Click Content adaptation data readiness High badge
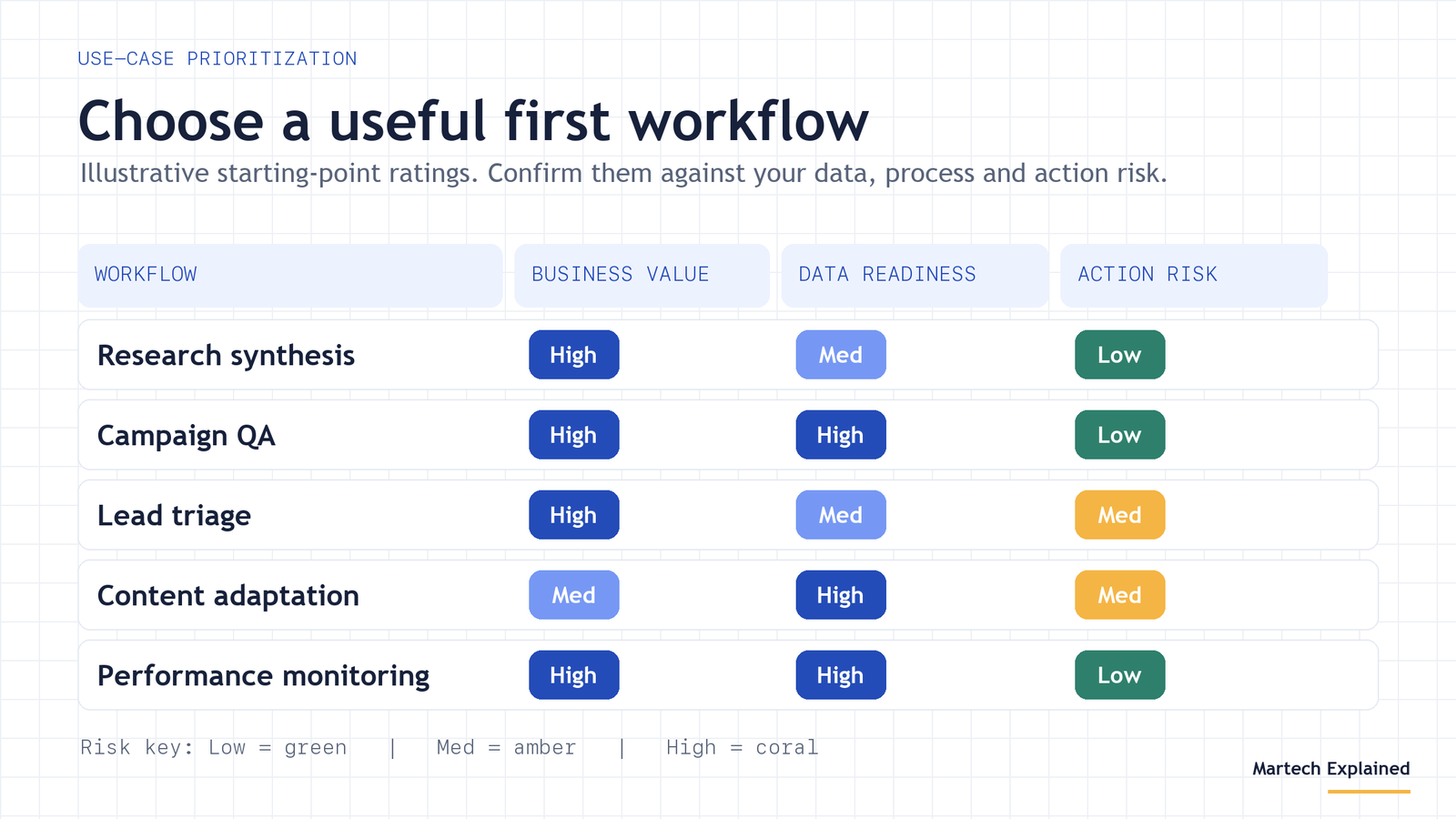The width and height of the screenshot is (1456, 819). click(841, 595)
